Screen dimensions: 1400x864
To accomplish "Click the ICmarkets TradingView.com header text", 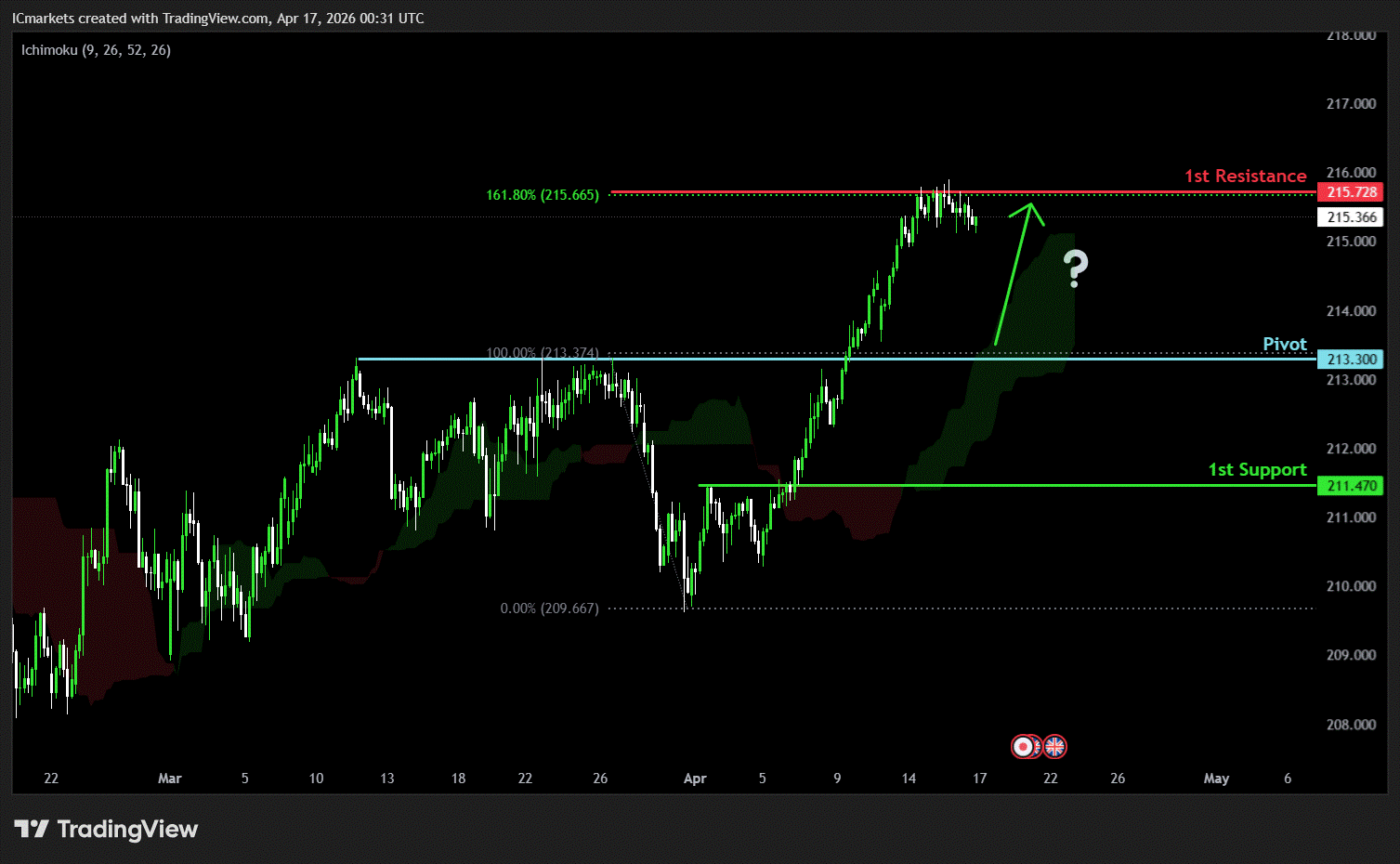I will (x=217, y=19).
